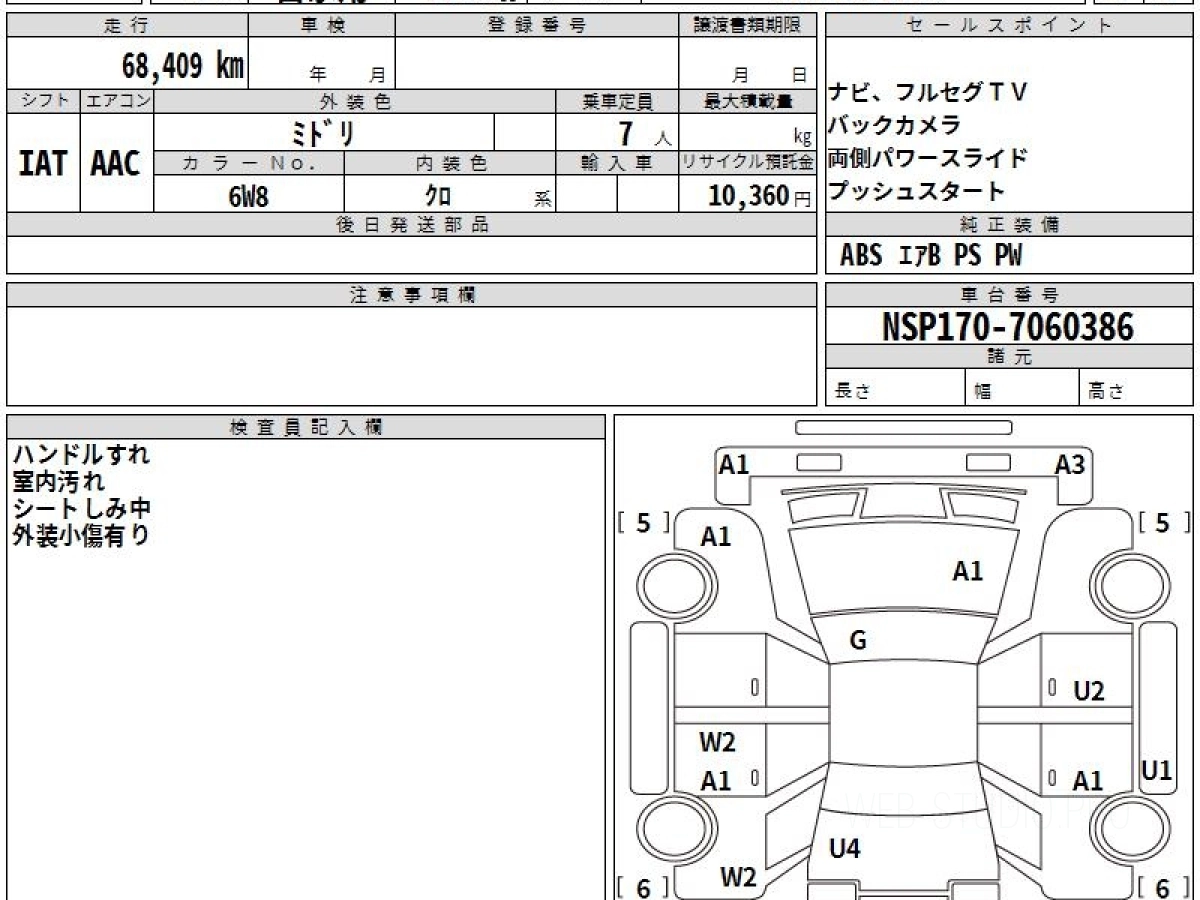Click the ナビ、フルセグTV sales point line
Viewport: 1200px width, 900px height.
pos(928,92)
